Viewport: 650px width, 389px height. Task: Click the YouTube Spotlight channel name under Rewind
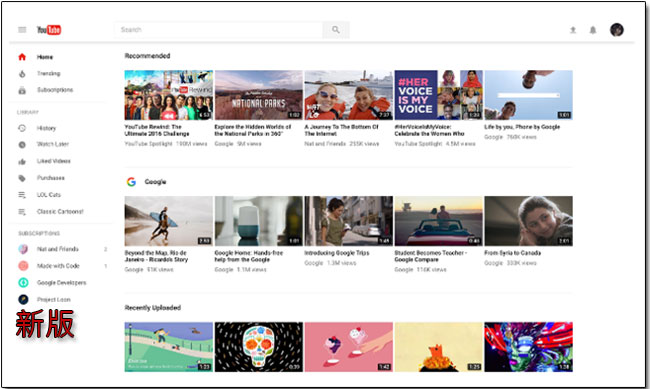pos(148,143)
